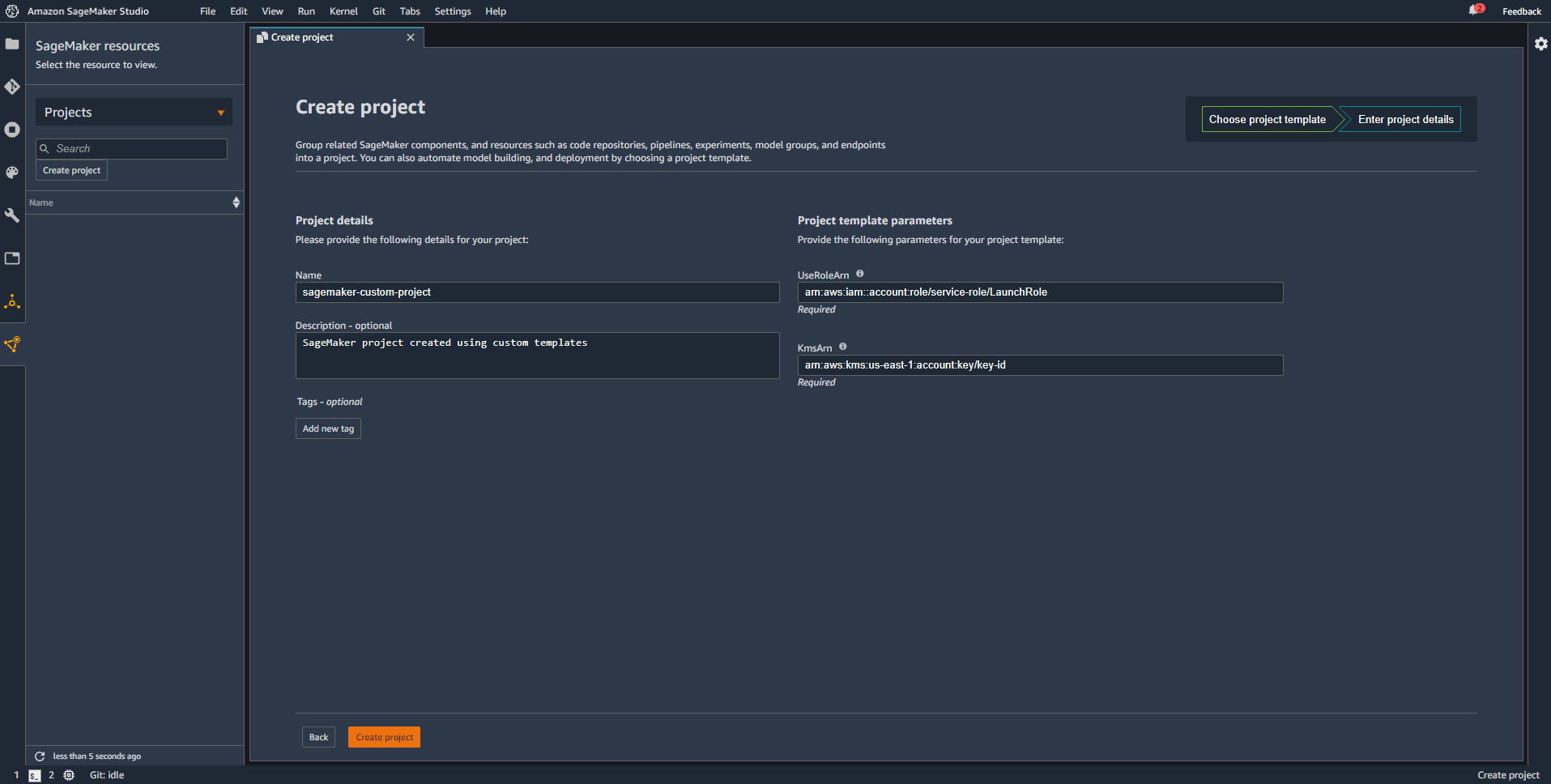The height and width of the screenshot is (784, 1551).
Task: Click the info icon next to KmsArn
Action: pos(843,347)
